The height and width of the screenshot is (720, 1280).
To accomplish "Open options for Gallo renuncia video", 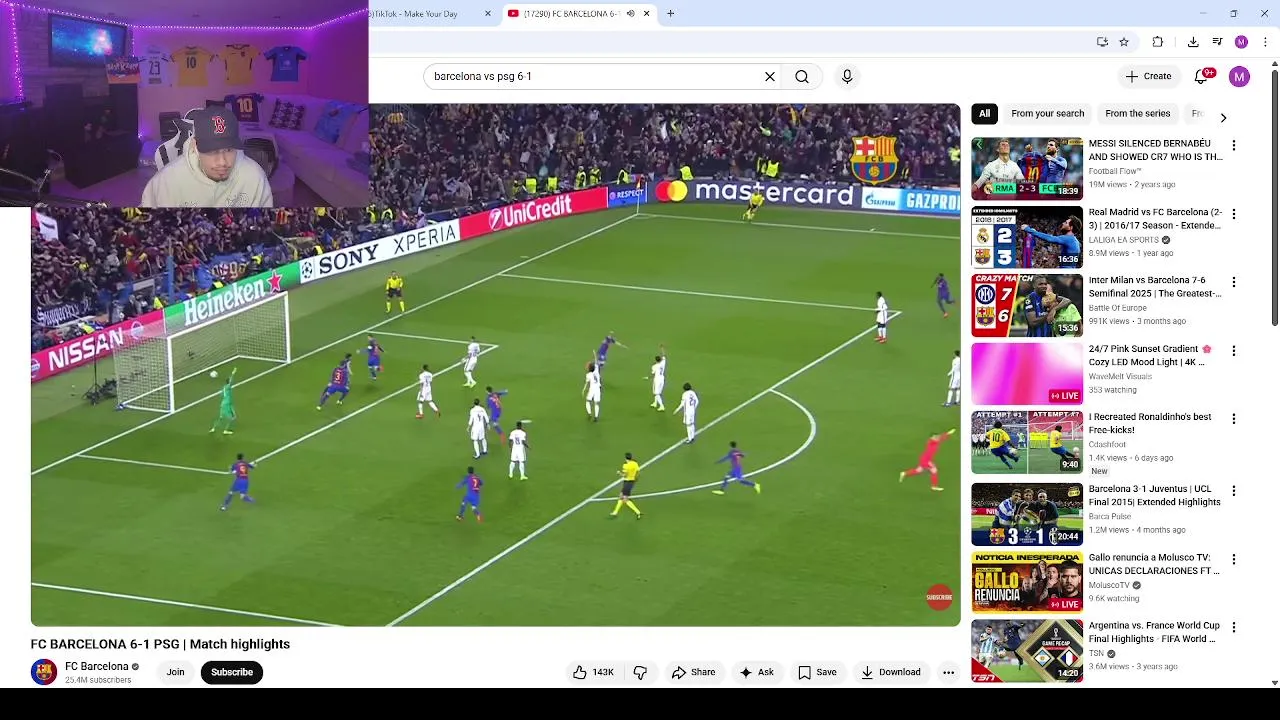I will 1233,559.
